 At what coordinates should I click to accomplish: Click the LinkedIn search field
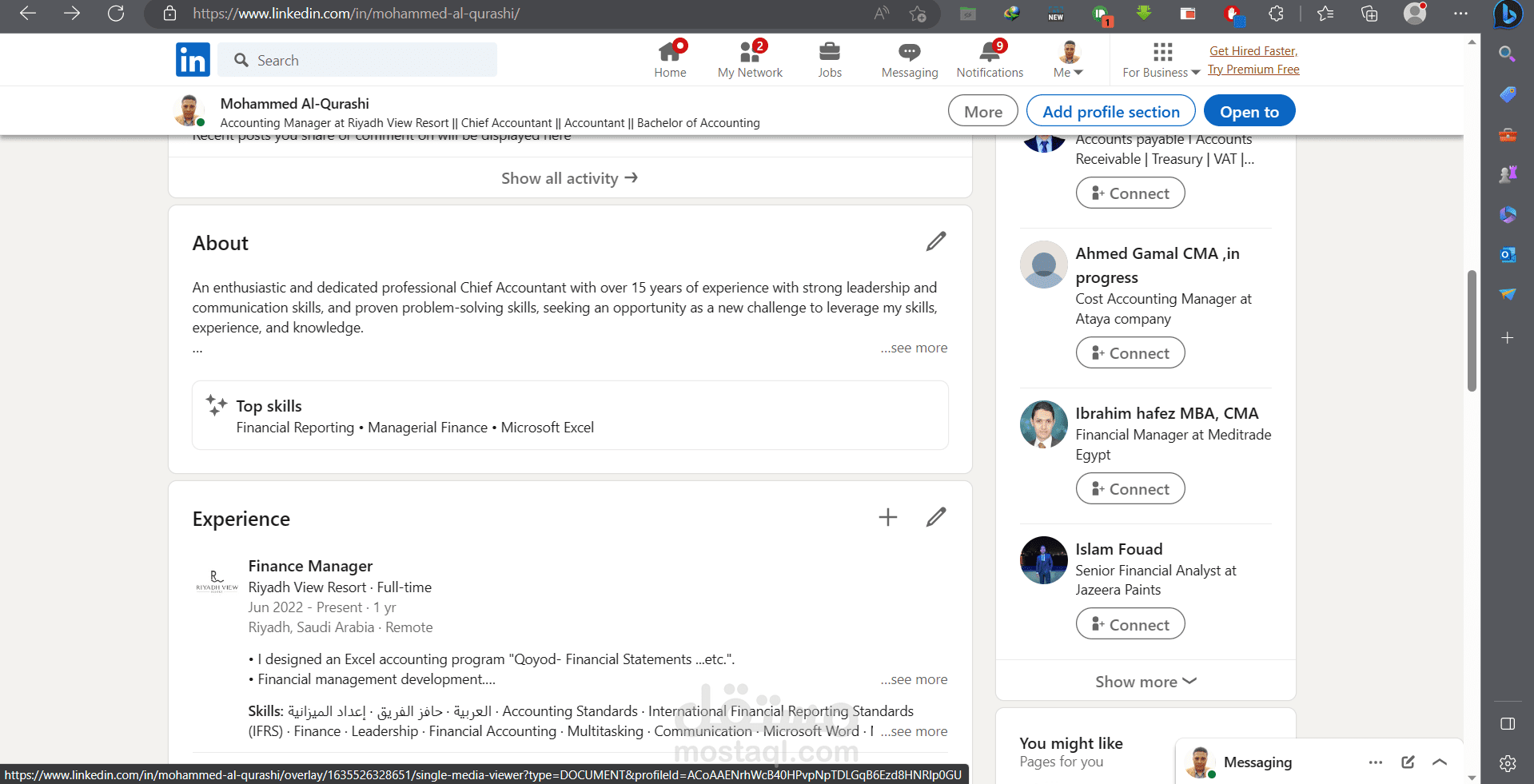(357, 60)
